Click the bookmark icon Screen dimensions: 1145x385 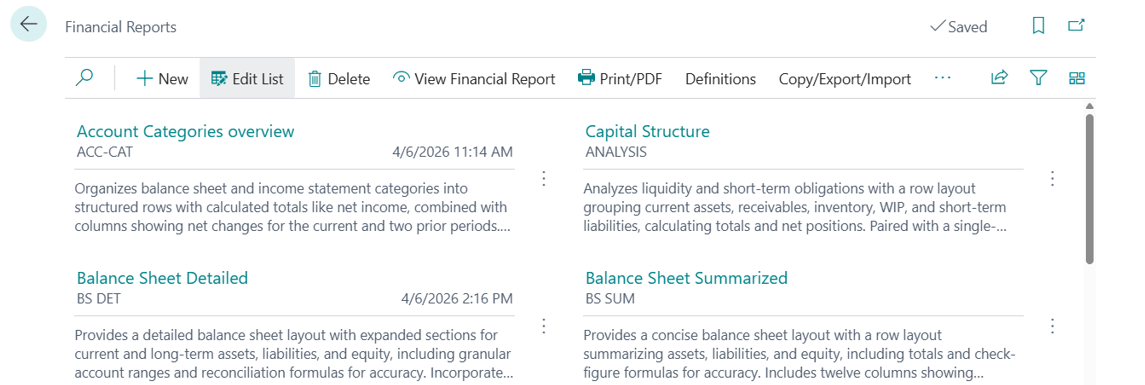[1038, 26]
